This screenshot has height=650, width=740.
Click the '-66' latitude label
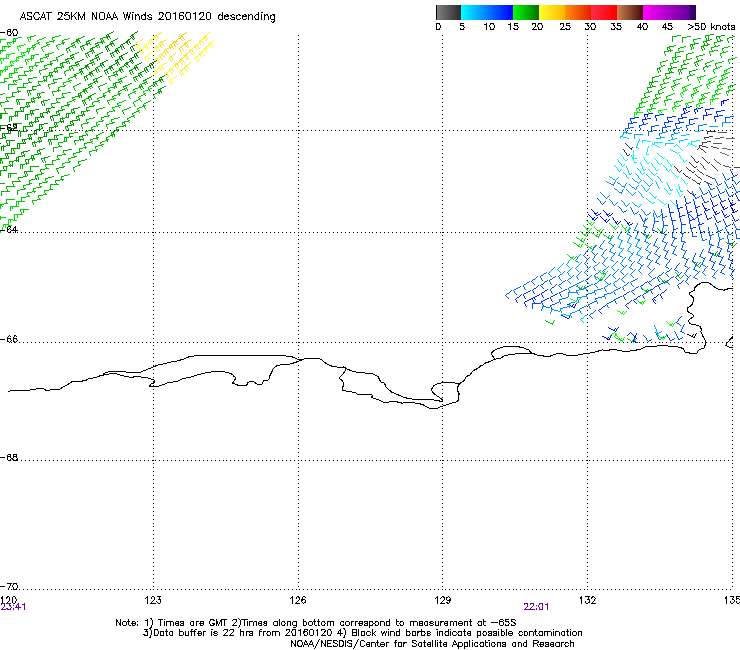coord(9,339)
